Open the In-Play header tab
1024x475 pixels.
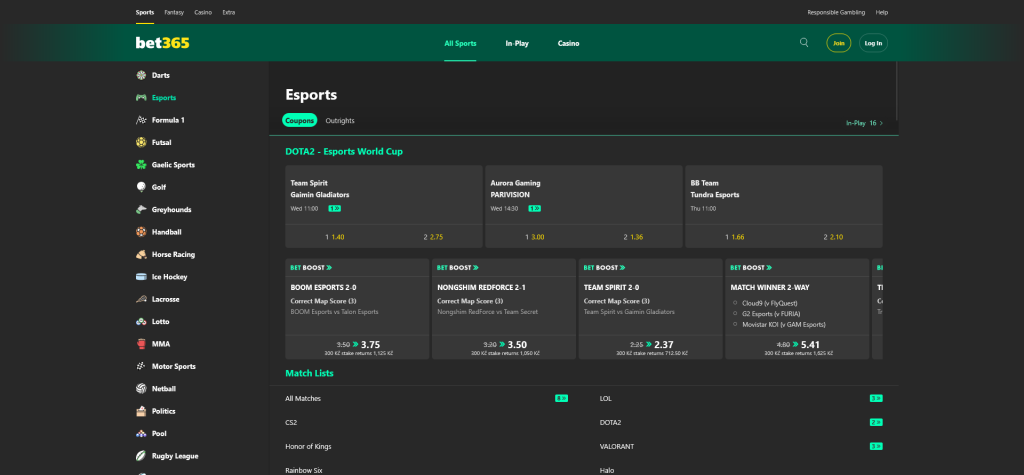click(x=517, y=44)
